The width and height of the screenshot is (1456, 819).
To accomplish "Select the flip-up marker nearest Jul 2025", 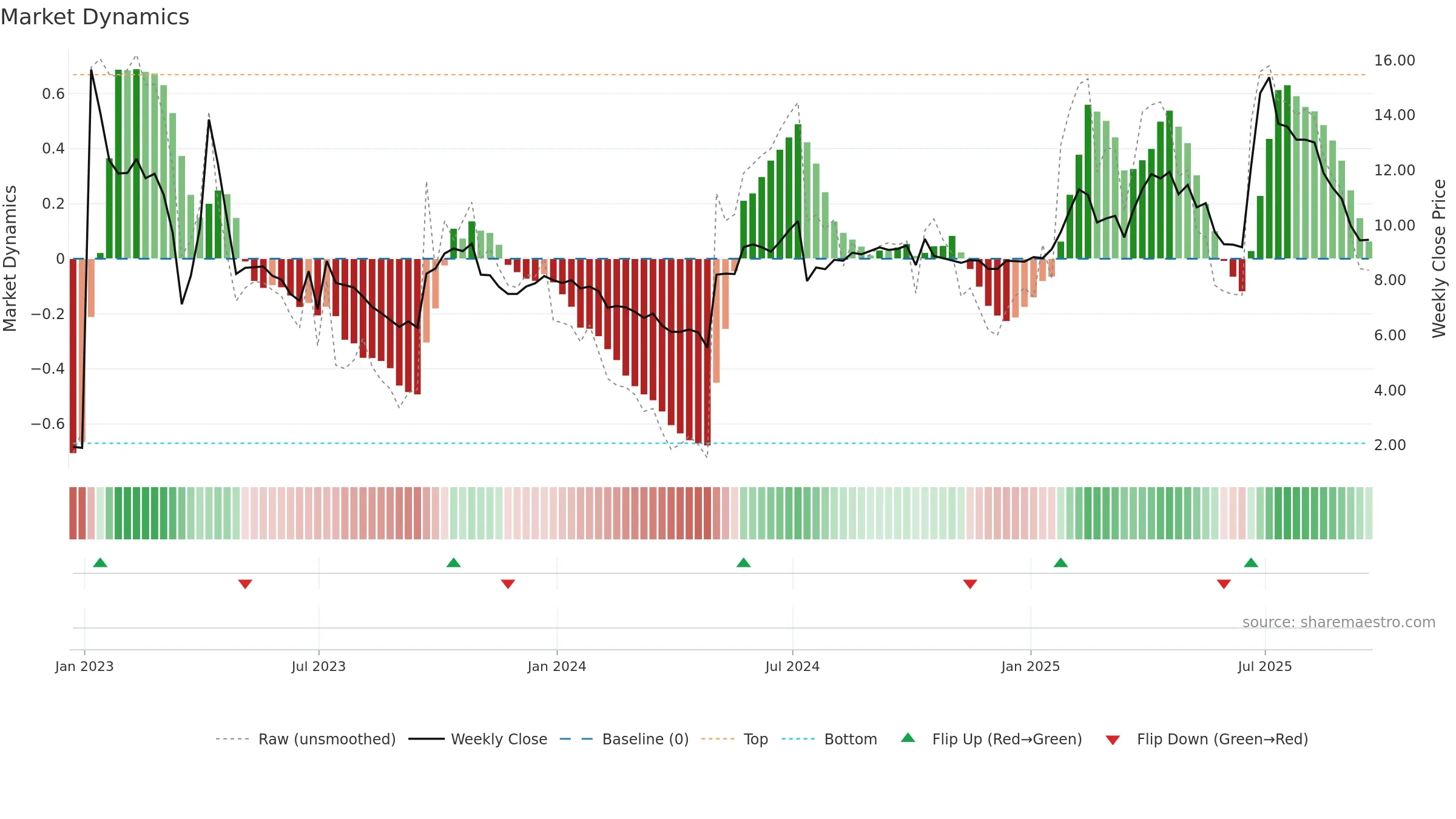I will coord(1251,562).
